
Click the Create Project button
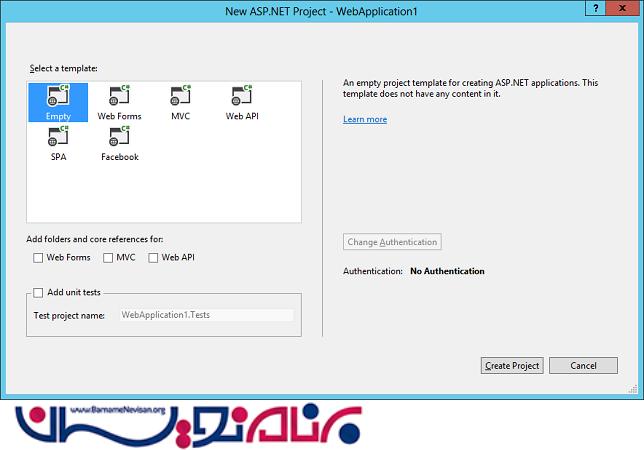(512, 365)
